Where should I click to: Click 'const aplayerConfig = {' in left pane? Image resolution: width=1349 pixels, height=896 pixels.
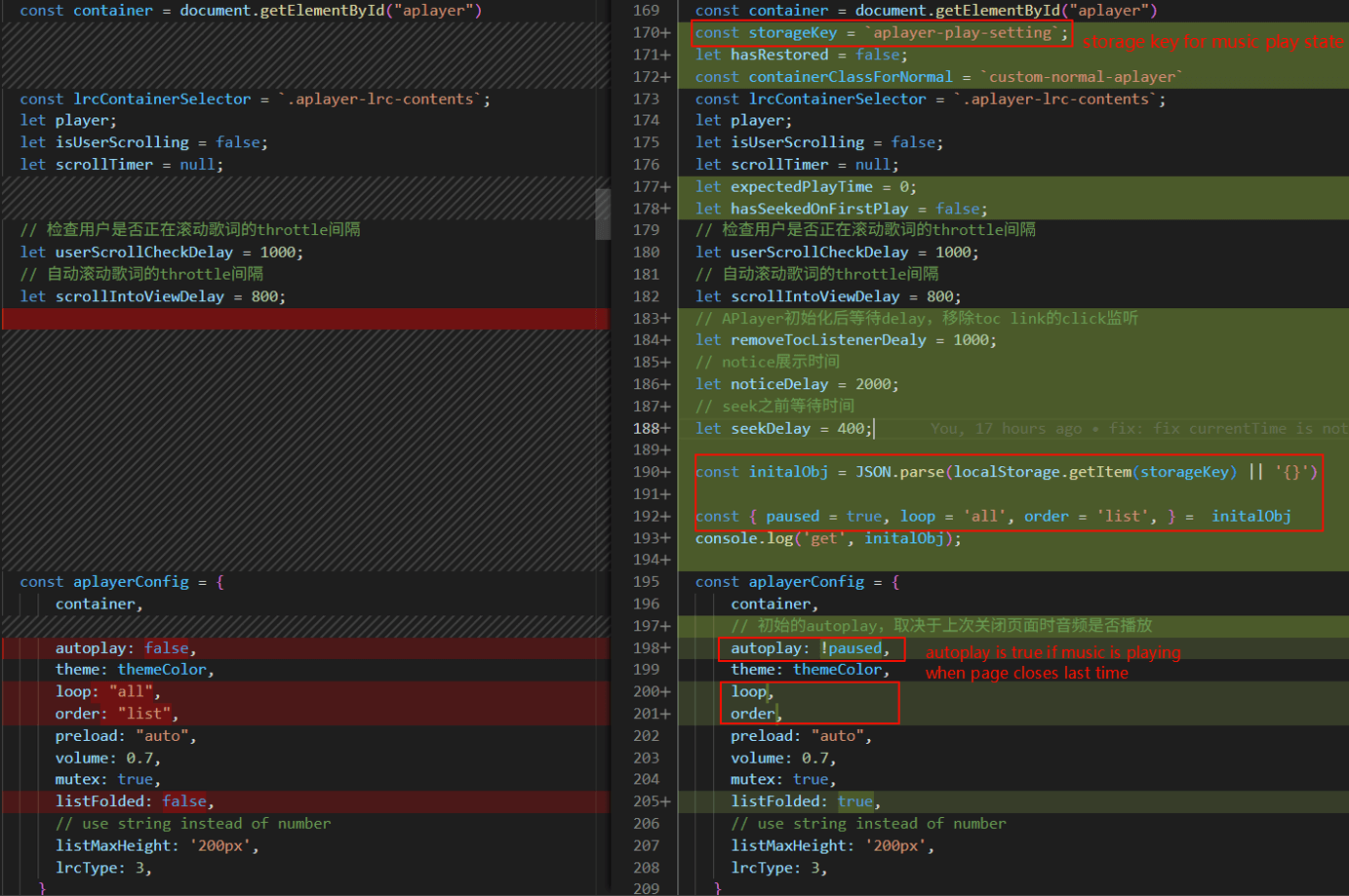(x=122, y=581)
